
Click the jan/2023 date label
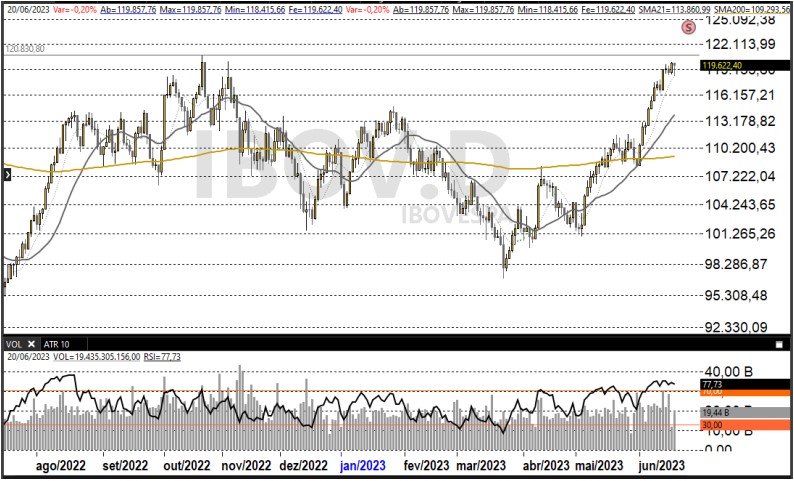pyautogui.click(x=362, y=465)
